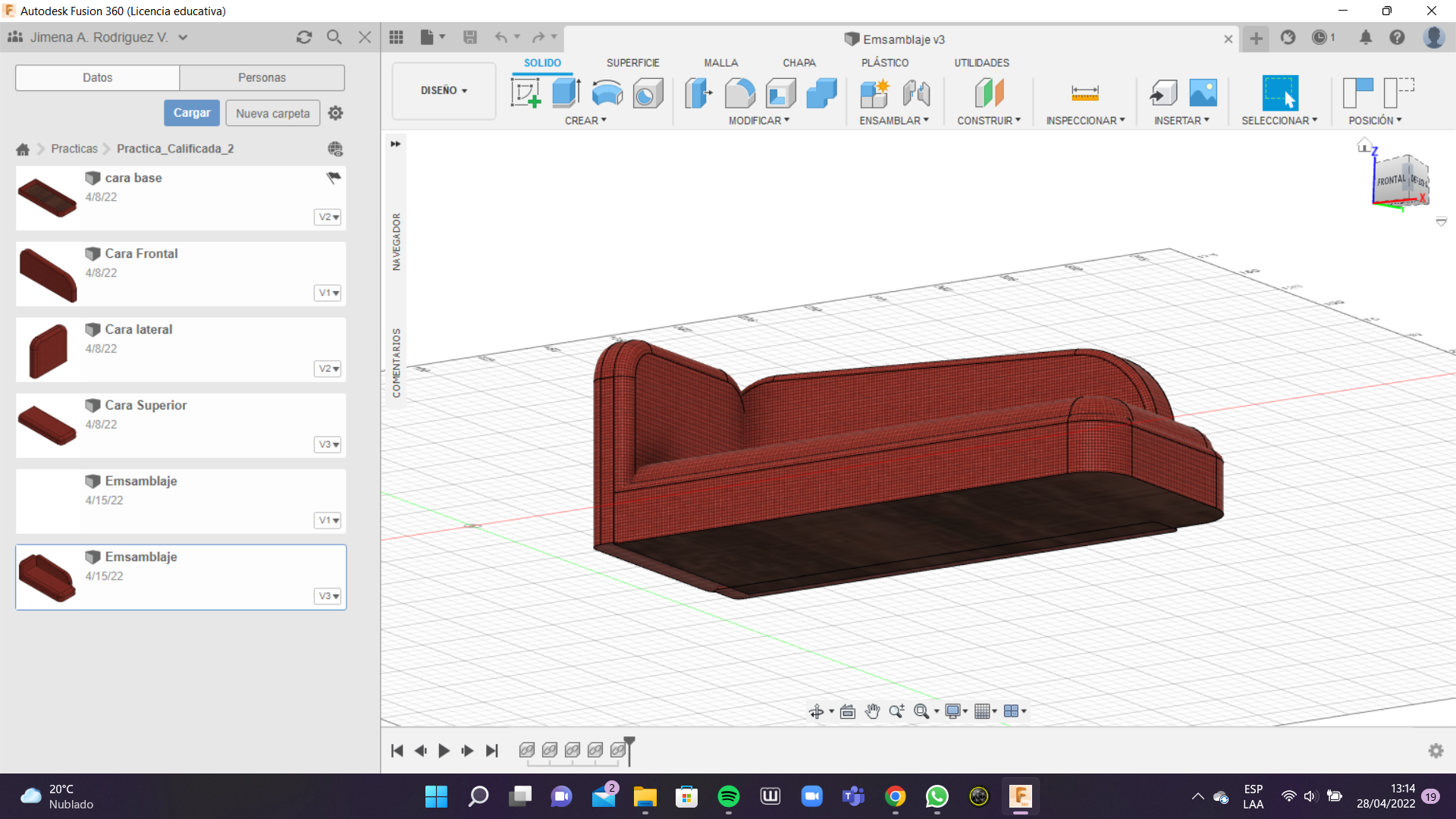Screen dimensions: 1456x819
Task: Click the Pan hand icon in navigation bar
Action: tap(872, 711)
